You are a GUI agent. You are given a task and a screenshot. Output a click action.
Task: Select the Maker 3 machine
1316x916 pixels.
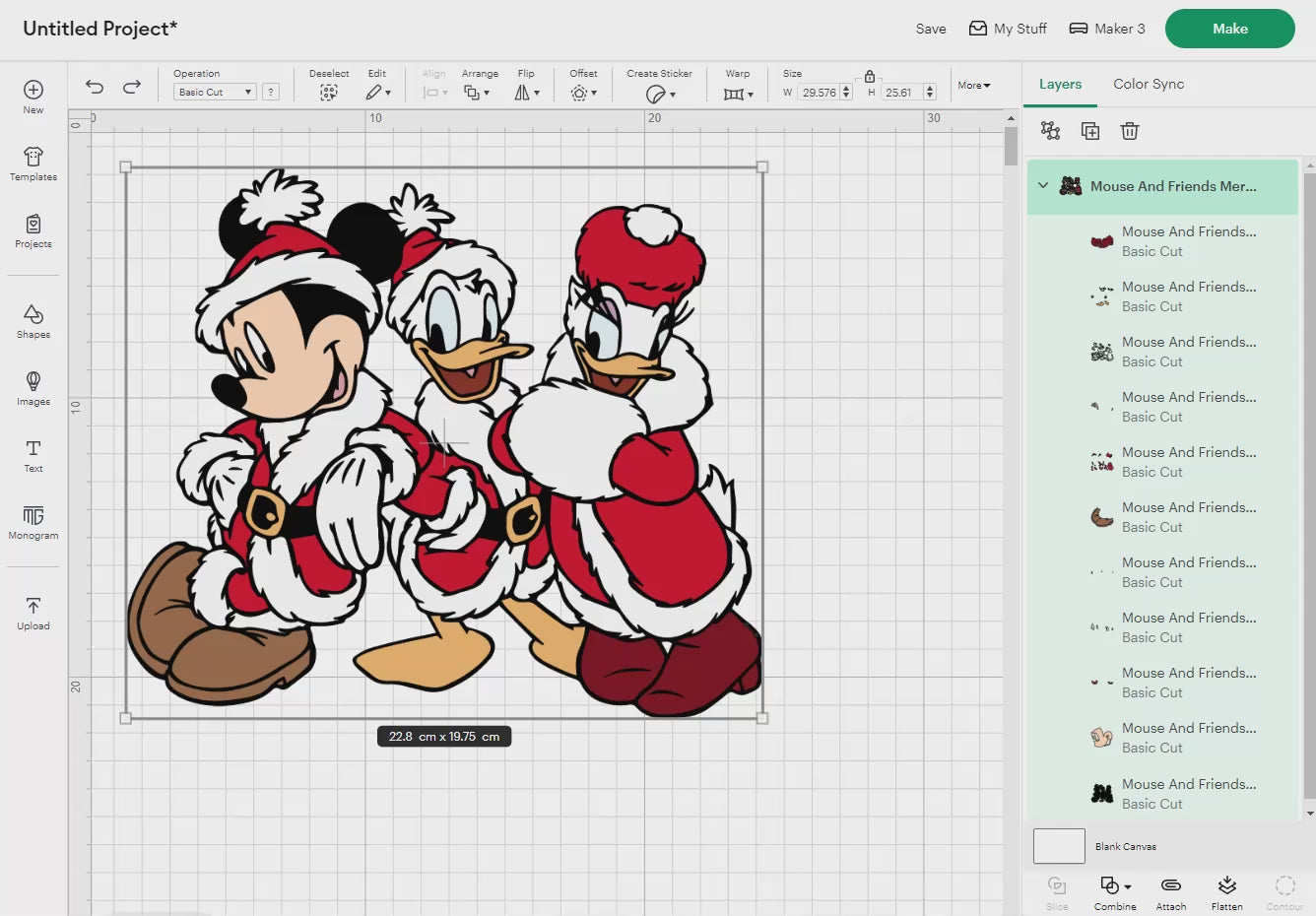point(1107,29)
